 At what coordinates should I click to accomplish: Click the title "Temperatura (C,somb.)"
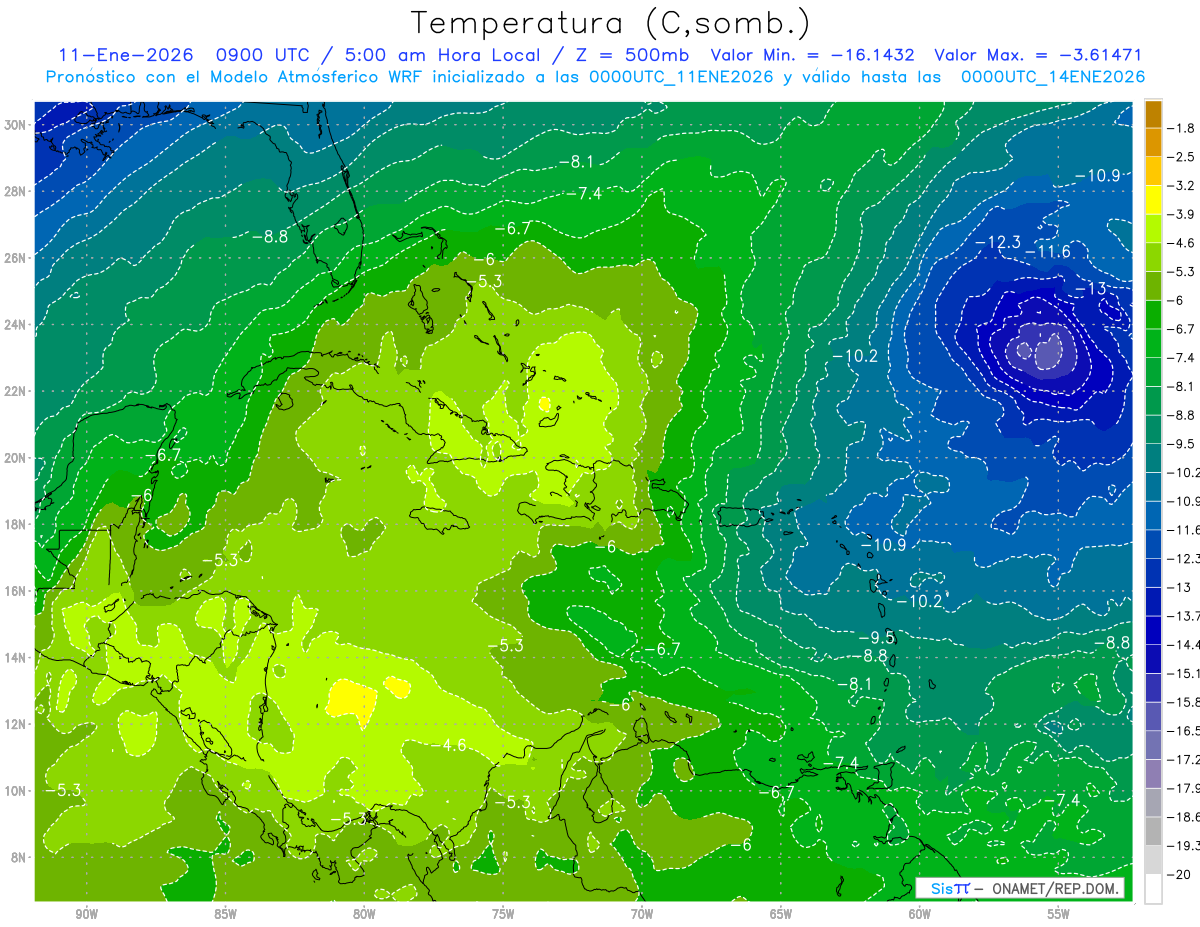point(610,23)
